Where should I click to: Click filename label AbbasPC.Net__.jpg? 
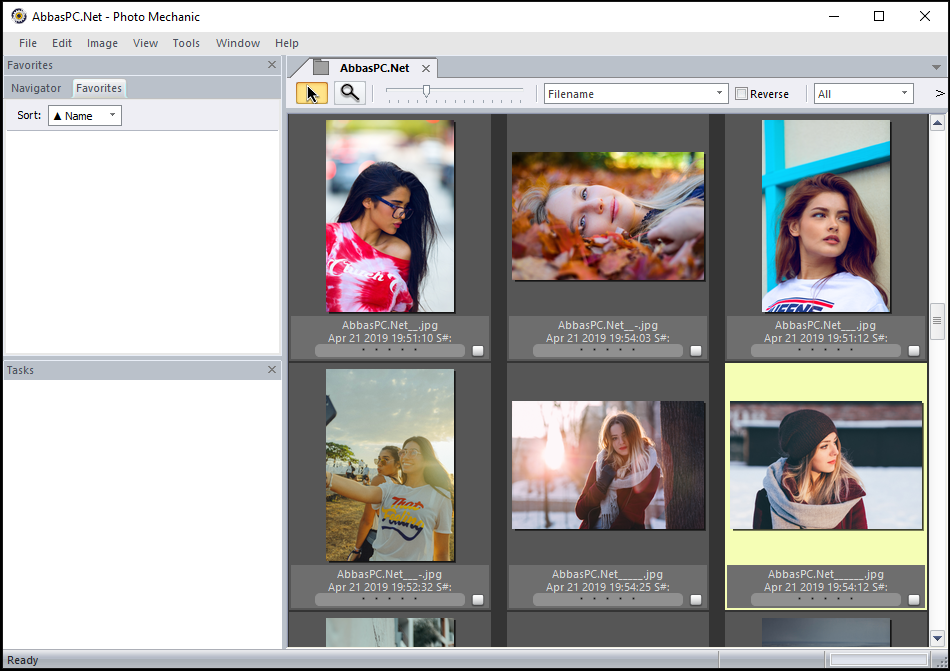[390, 325]
